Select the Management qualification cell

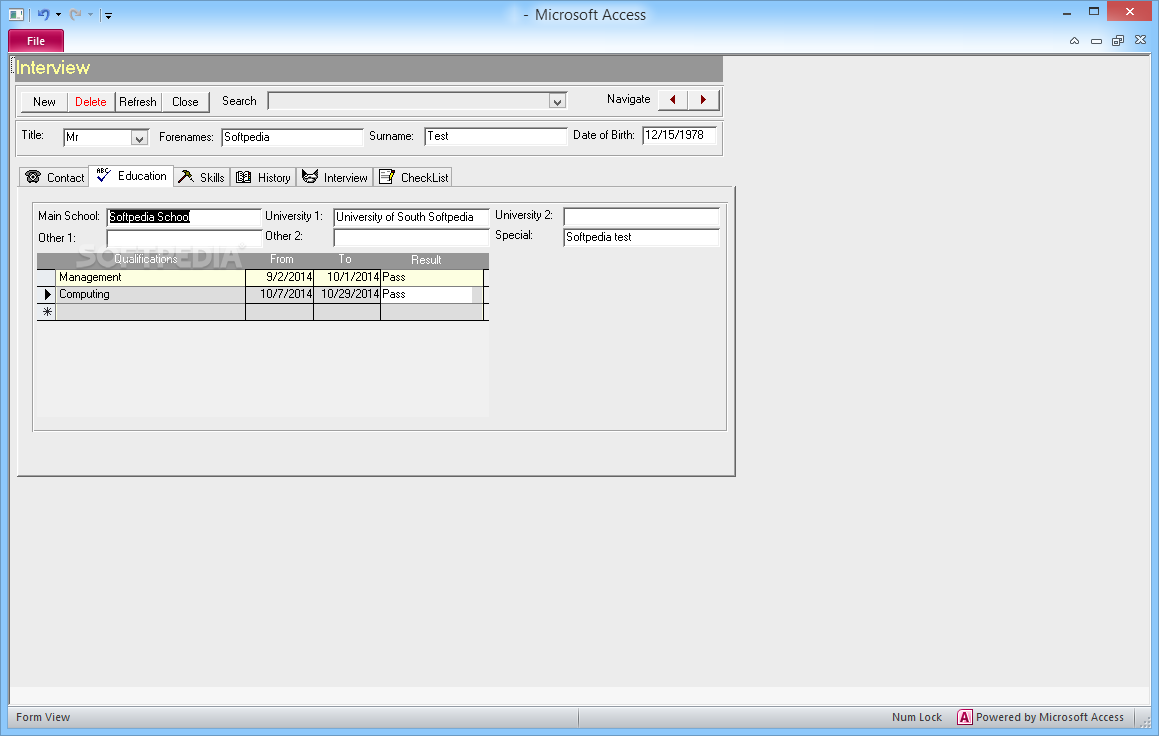151,277
